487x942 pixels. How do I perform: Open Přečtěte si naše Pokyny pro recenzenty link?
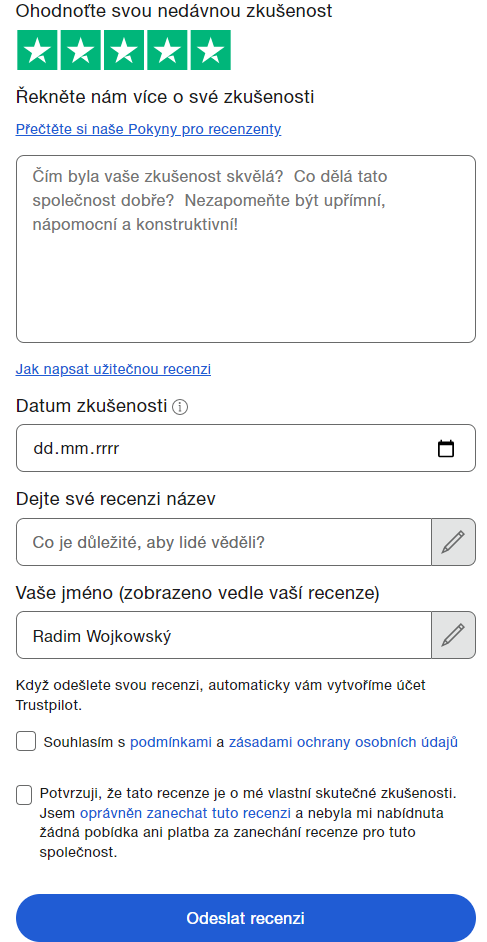148,129
